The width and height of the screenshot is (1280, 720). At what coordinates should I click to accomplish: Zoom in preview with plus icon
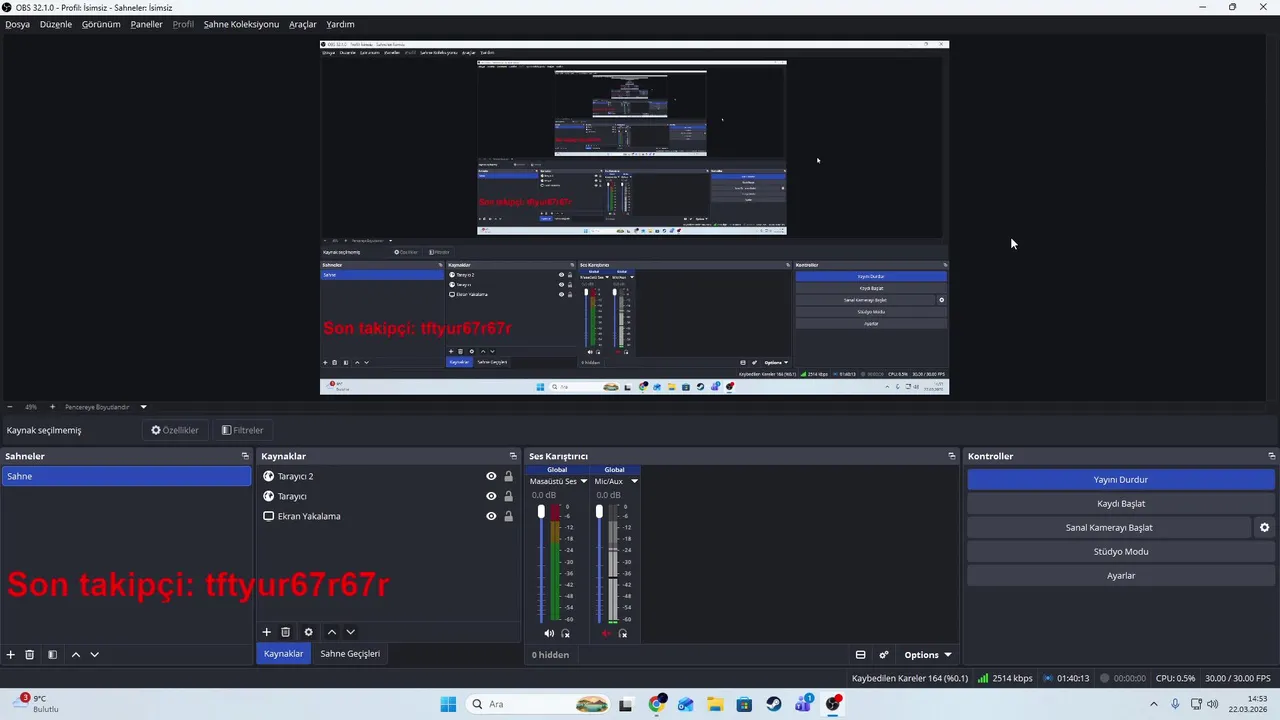52,407
